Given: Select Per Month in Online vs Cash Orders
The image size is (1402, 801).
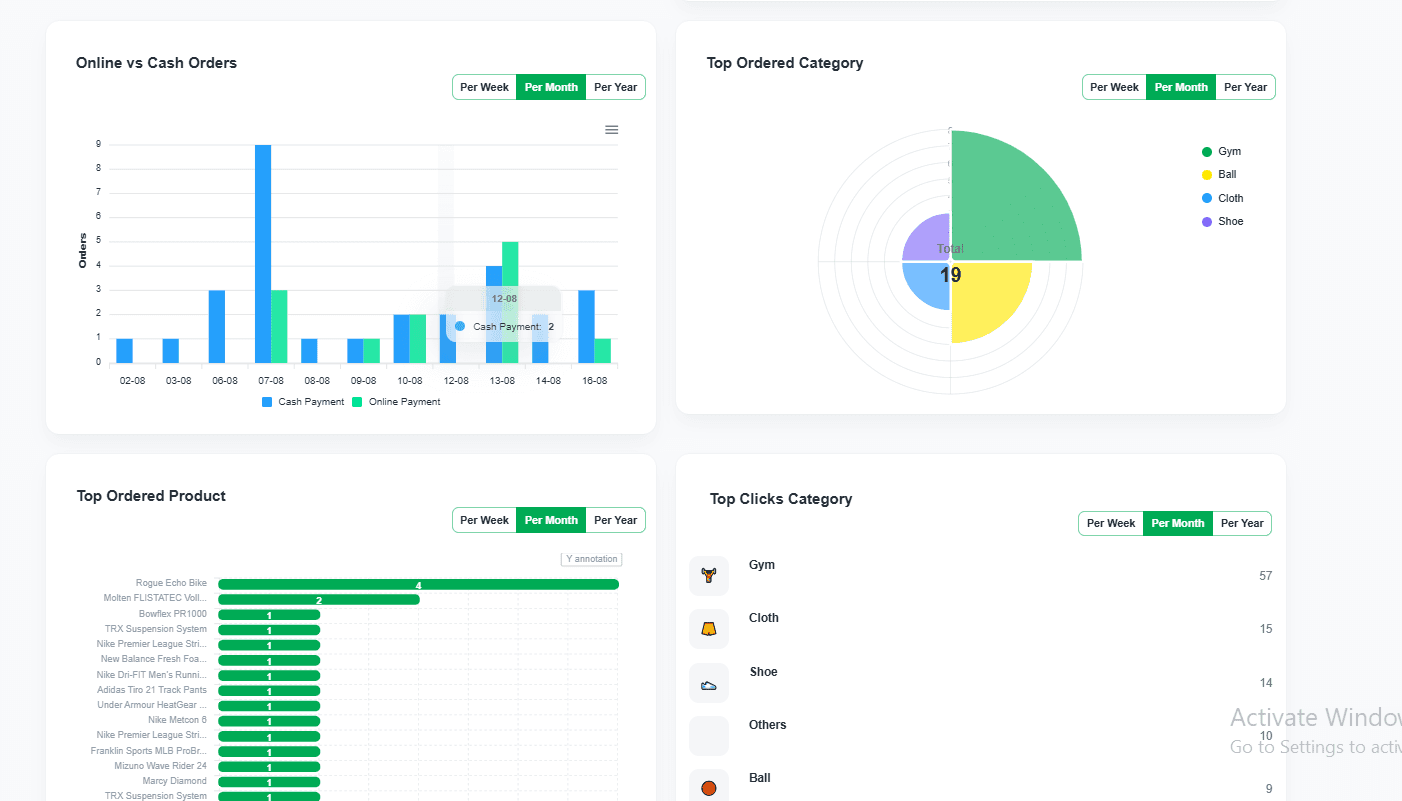Looking at the screenshot, I should (x=551, y=87).
